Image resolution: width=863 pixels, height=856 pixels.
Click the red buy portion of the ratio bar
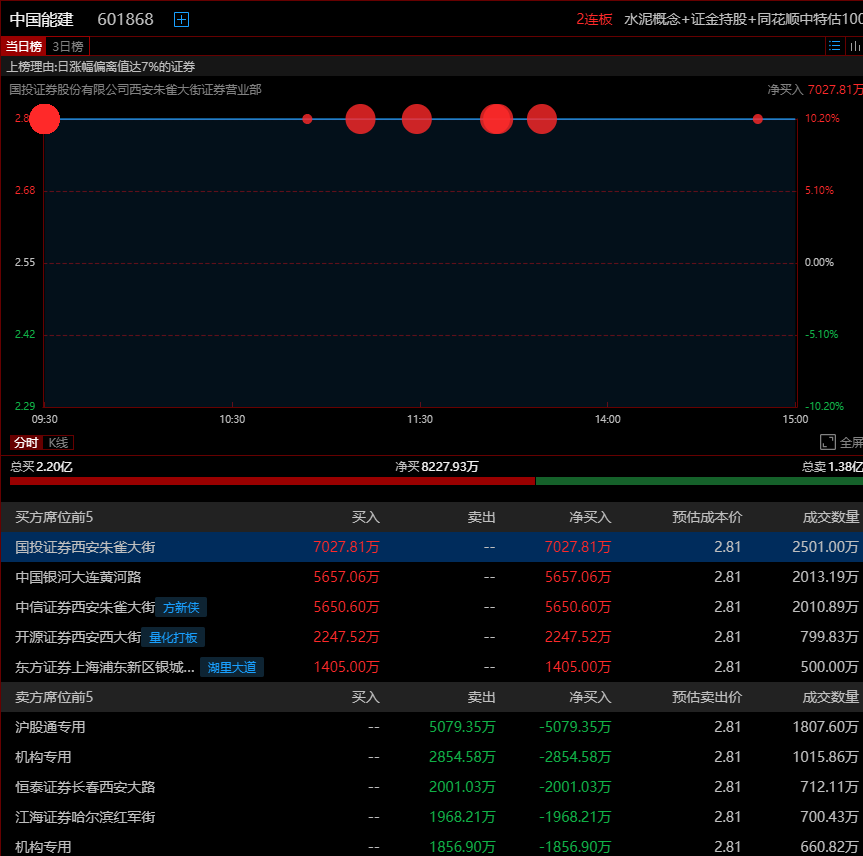tap(272, 481)
